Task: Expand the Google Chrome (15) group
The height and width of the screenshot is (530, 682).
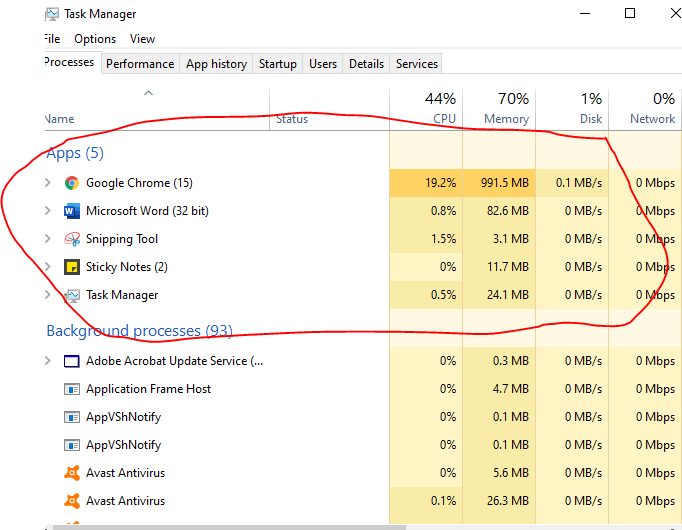Action: click(47, 183)
